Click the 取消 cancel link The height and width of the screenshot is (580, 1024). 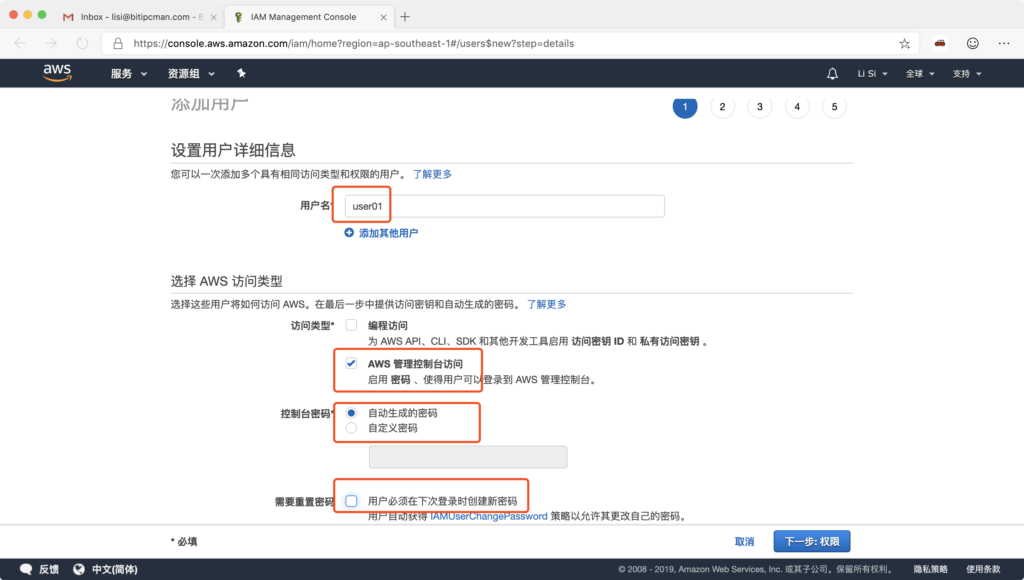[x=744, y=541]
